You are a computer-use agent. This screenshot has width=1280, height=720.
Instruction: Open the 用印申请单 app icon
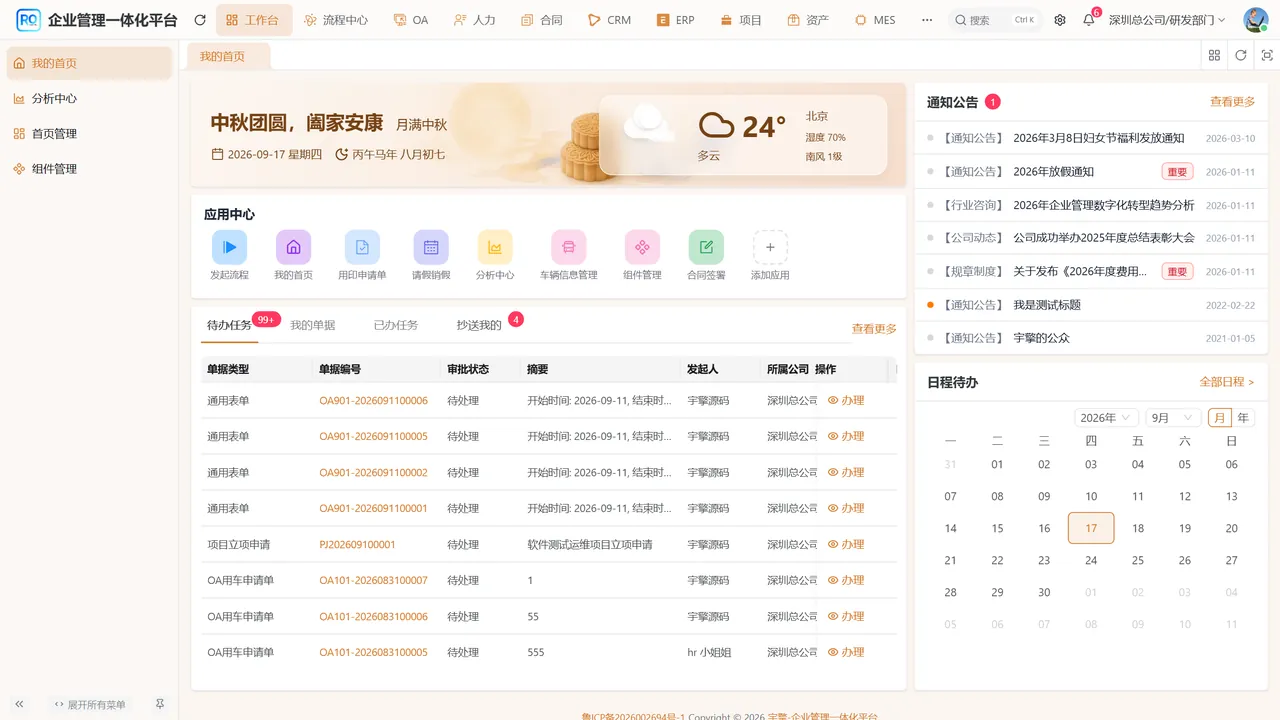[x=362, y=247]
